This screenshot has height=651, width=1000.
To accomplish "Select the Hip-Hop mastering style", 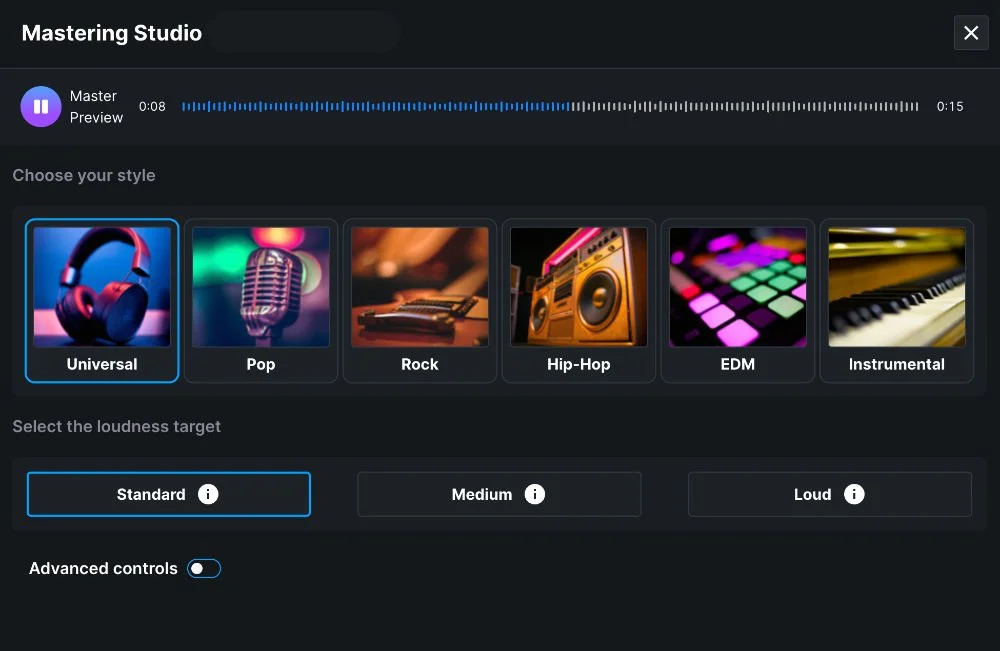I will coord(578,300).
